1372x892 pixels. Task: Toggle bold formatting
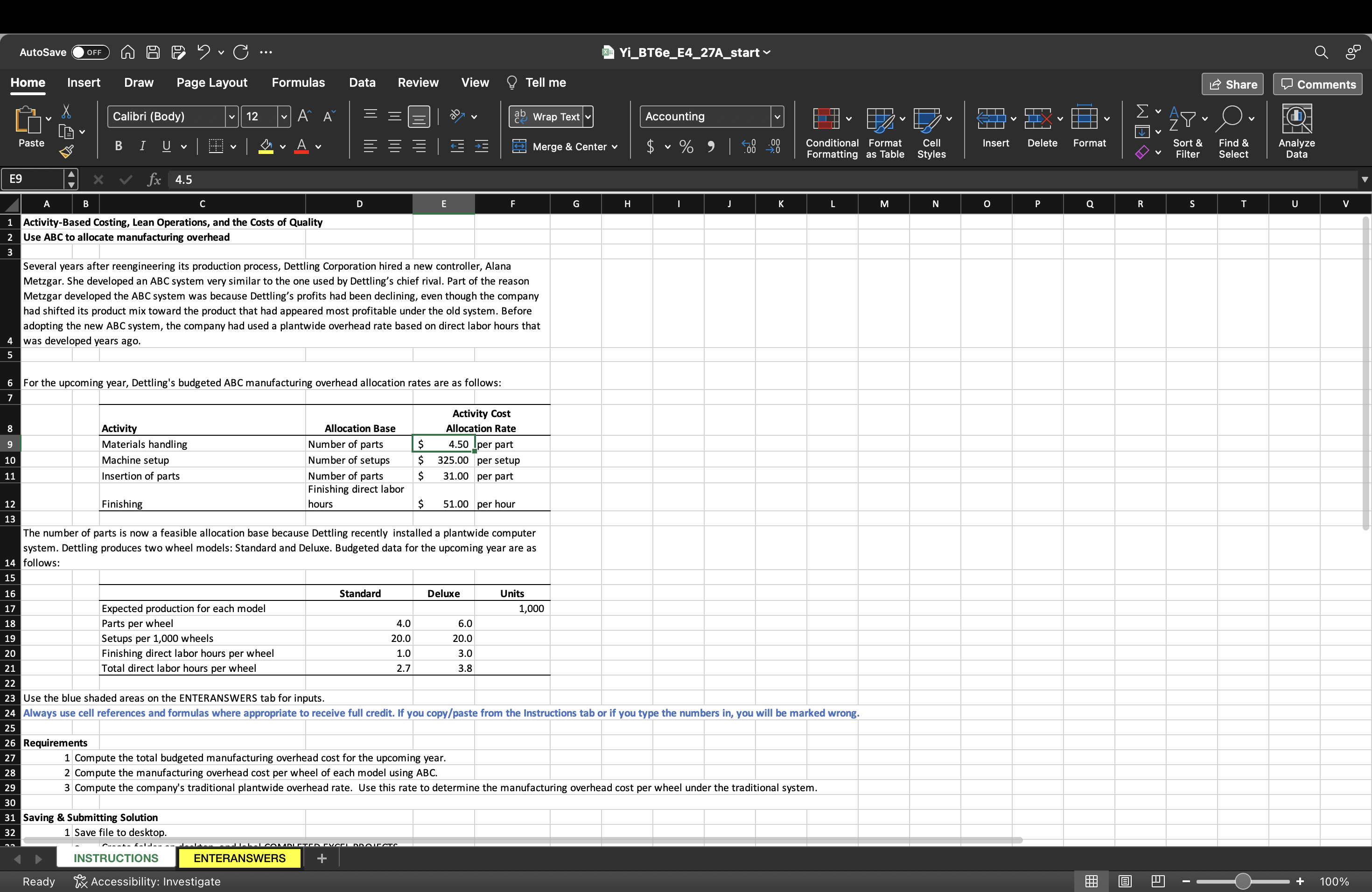tap(118, 146)
